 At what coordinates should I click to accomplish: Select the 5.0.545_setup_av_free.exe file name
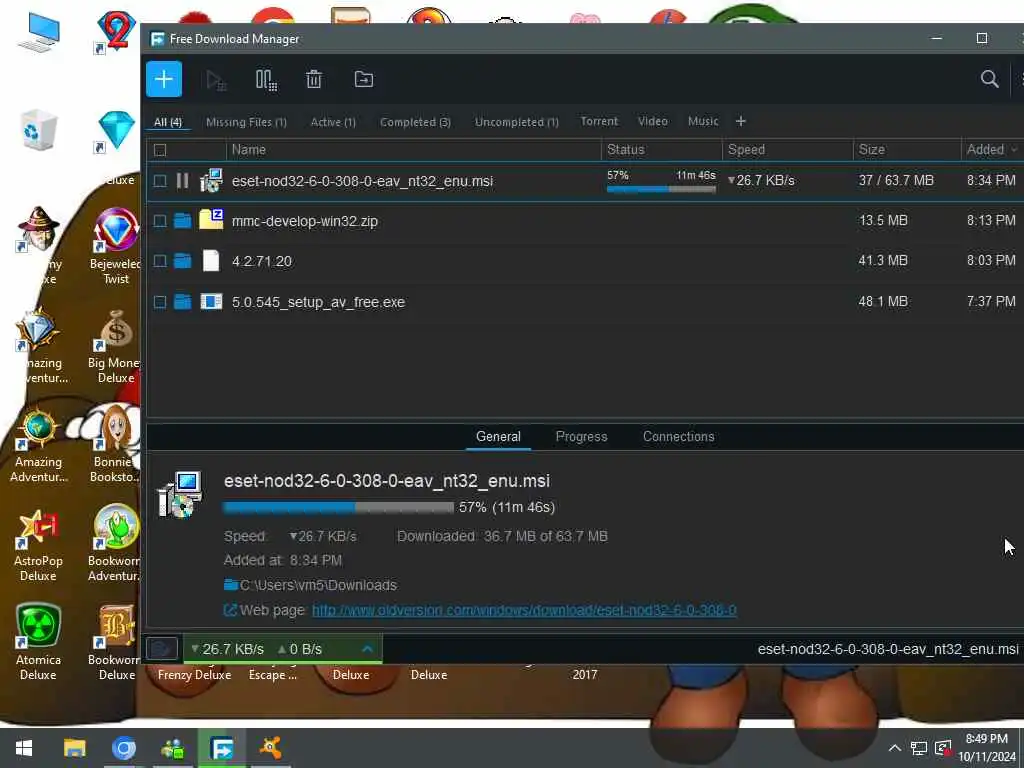pos(318,302)
